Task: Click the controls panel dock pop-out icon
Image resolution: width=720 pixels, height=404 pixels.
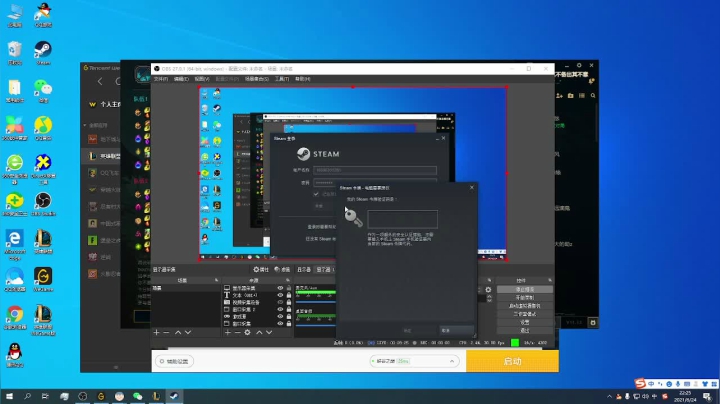Action: [x=550, y=280]
